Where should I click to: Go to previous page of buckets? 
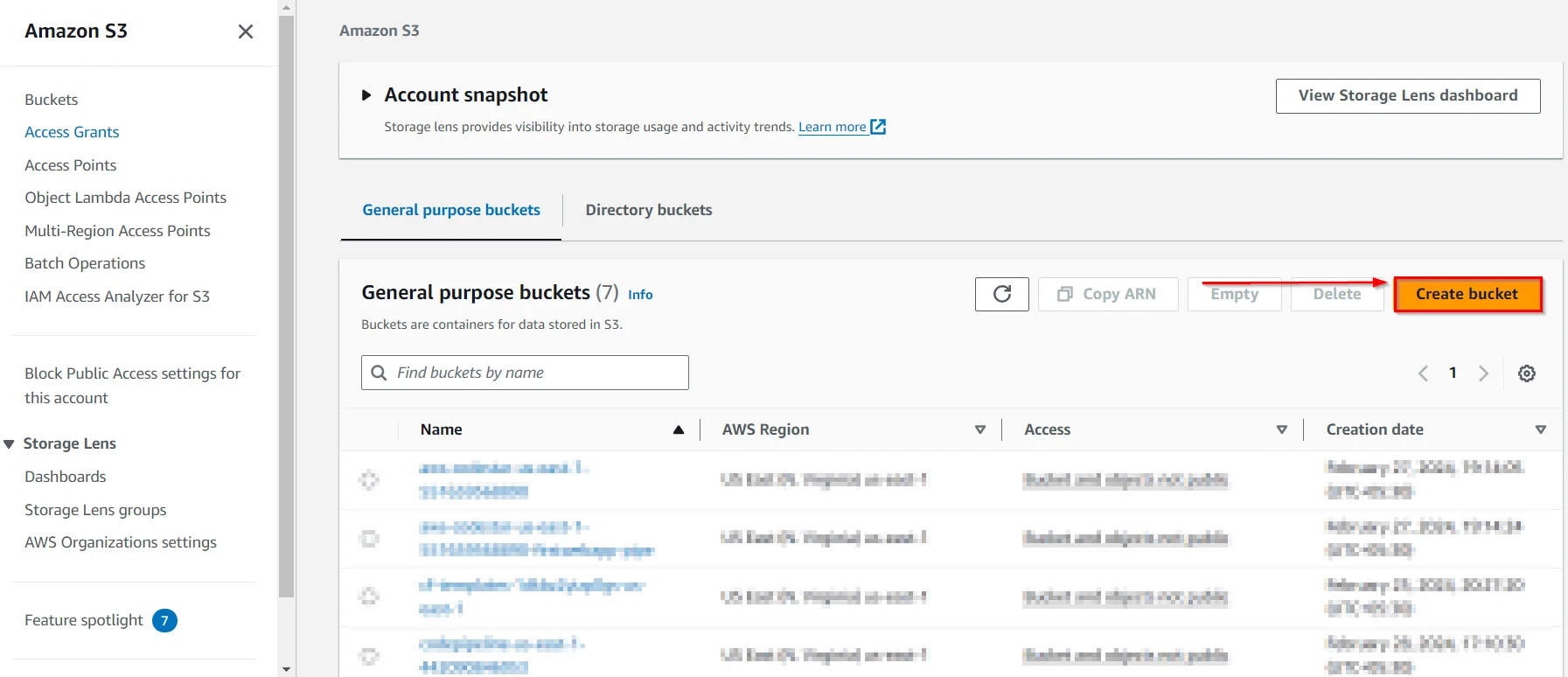coord(1423,373)
